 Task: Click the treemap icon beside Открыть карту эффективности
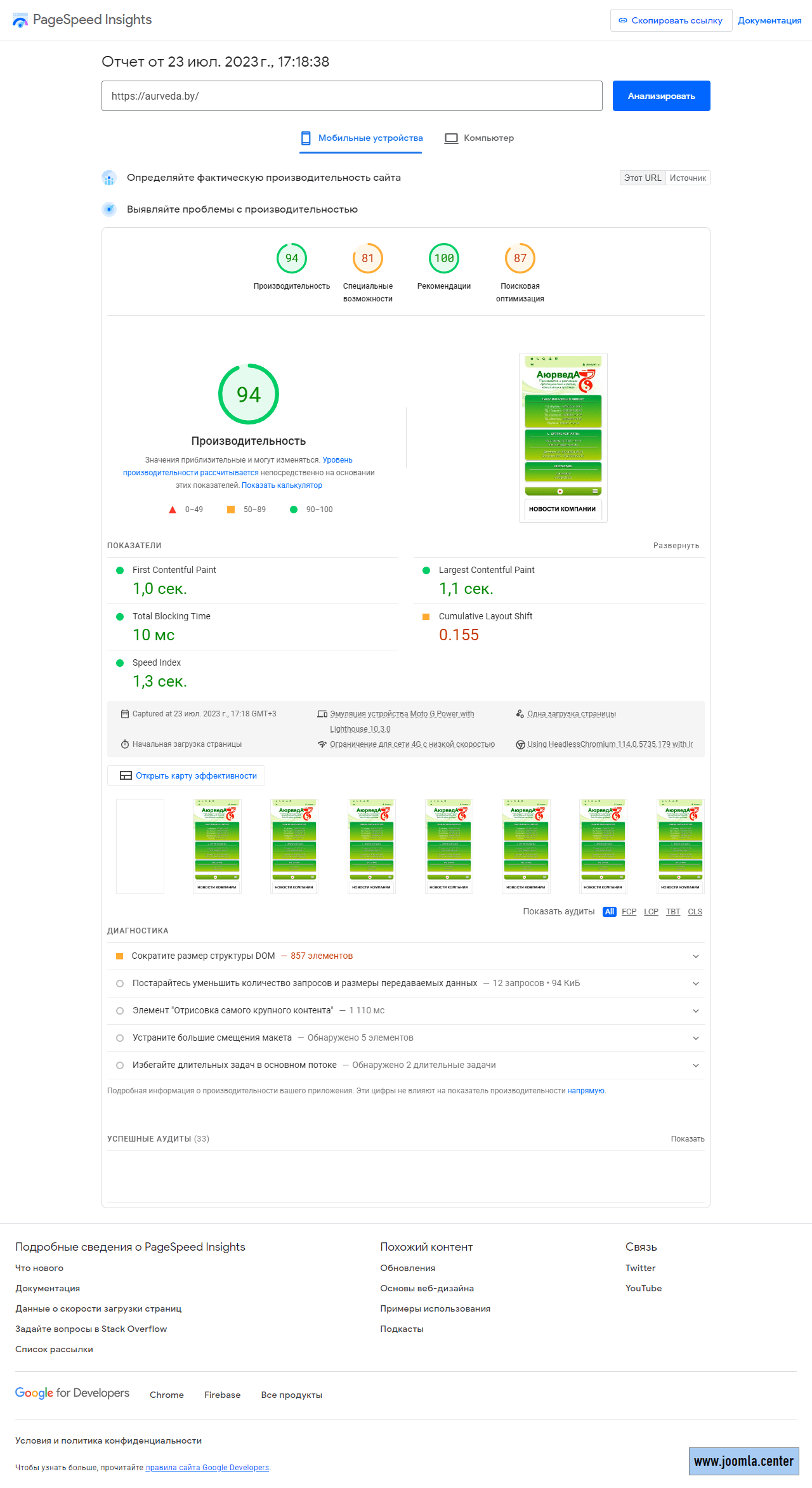click(x=126, y=775)
